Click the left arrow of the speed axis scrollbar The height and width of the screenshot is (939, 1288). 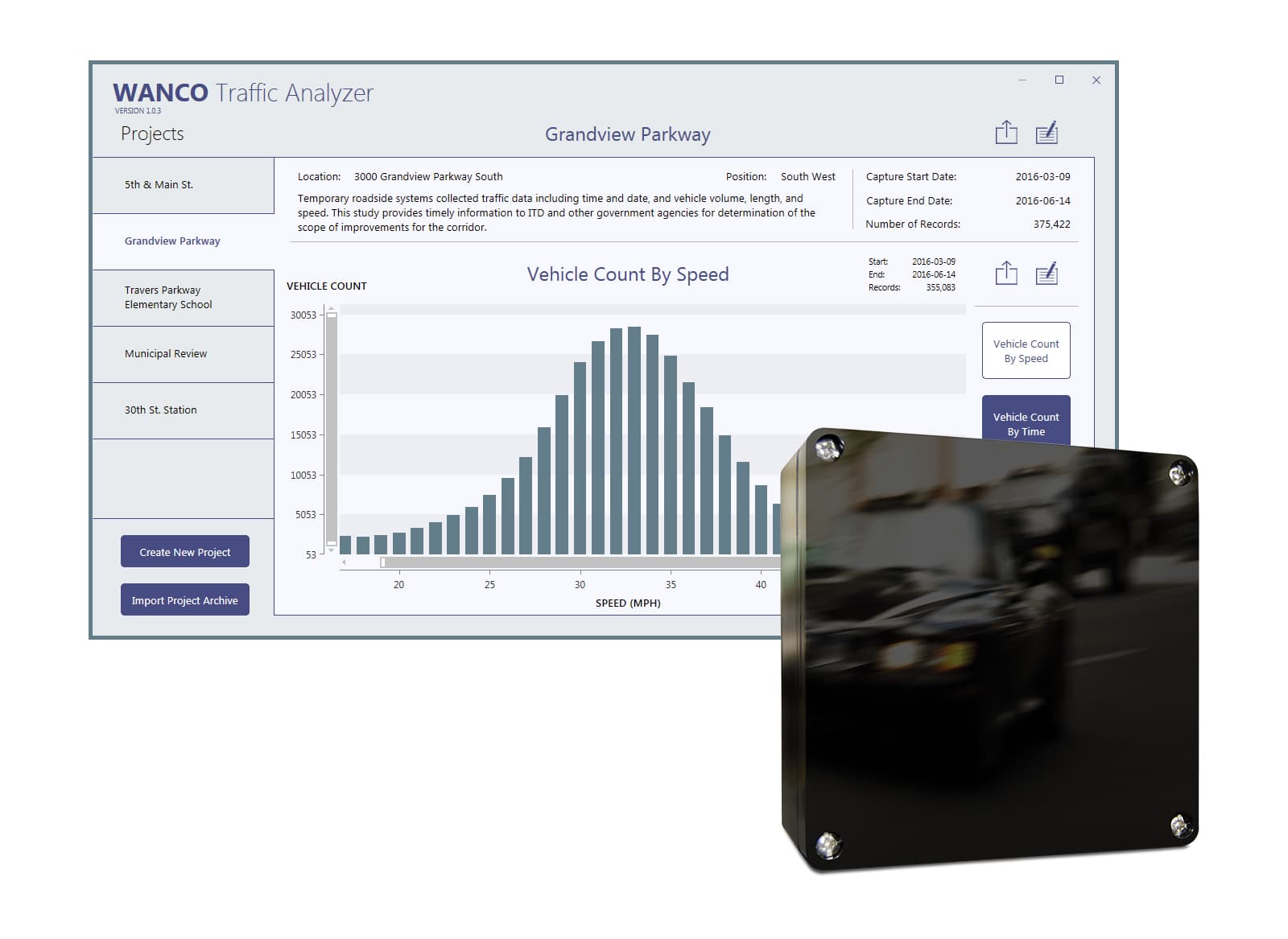[x=345, y=562]
